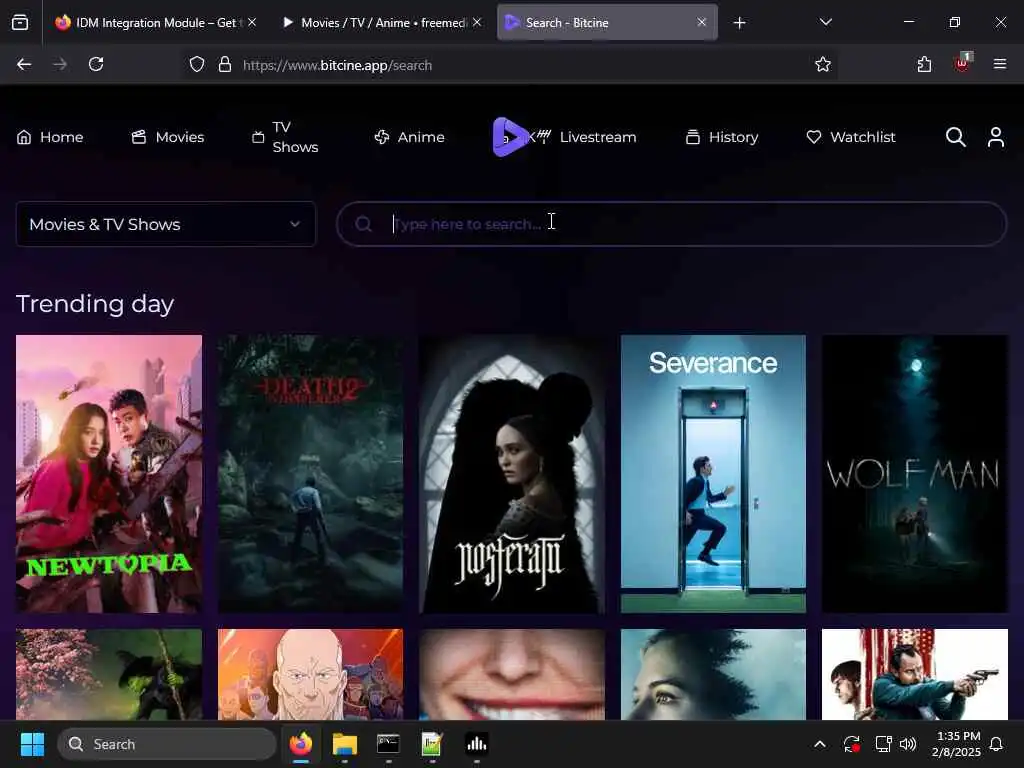The width and height of the screenshot is (1024, 768).
Task: Click the Bitcine play logo
Action: [x=509, y=137]
